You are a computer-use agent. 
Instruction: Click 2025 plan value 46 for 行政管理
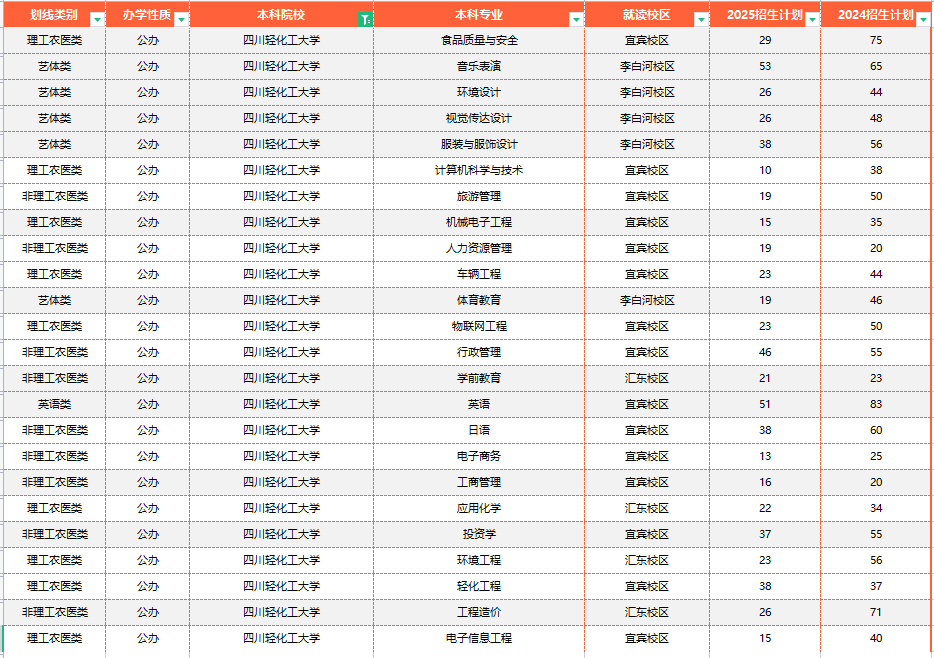(765, 353)
